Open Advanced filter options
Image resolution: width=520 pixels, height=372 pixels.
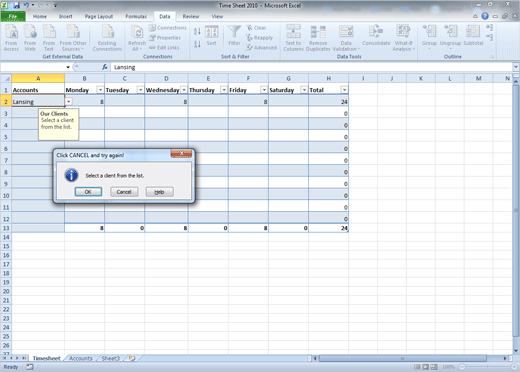tap(261, 48)
